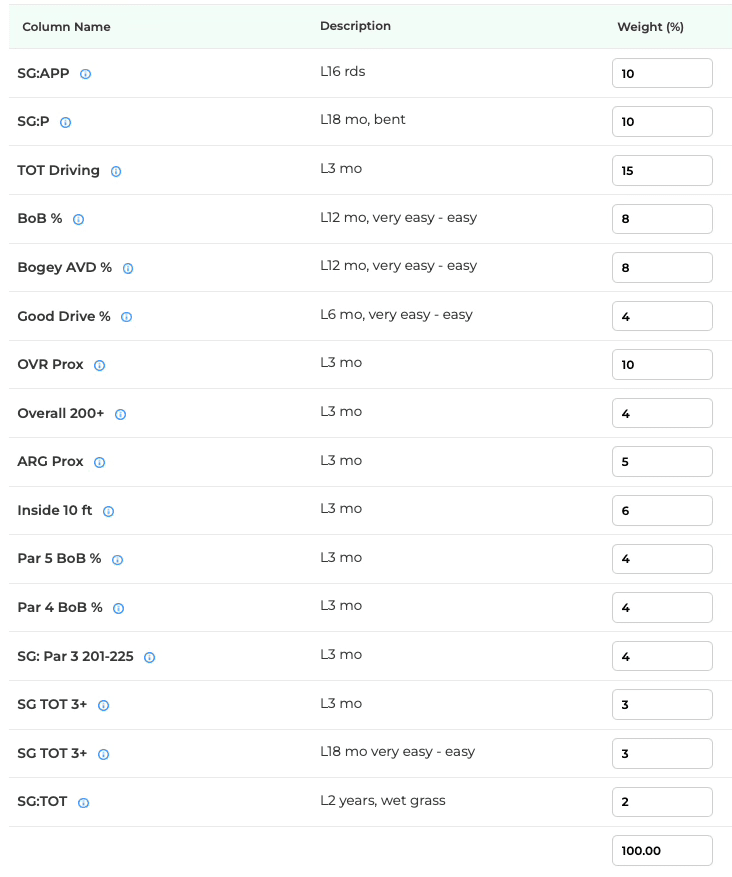Click the Inside 10 ft weight field
The height and width of the screenshot is (877, 732).
click(x=662, y=511)
